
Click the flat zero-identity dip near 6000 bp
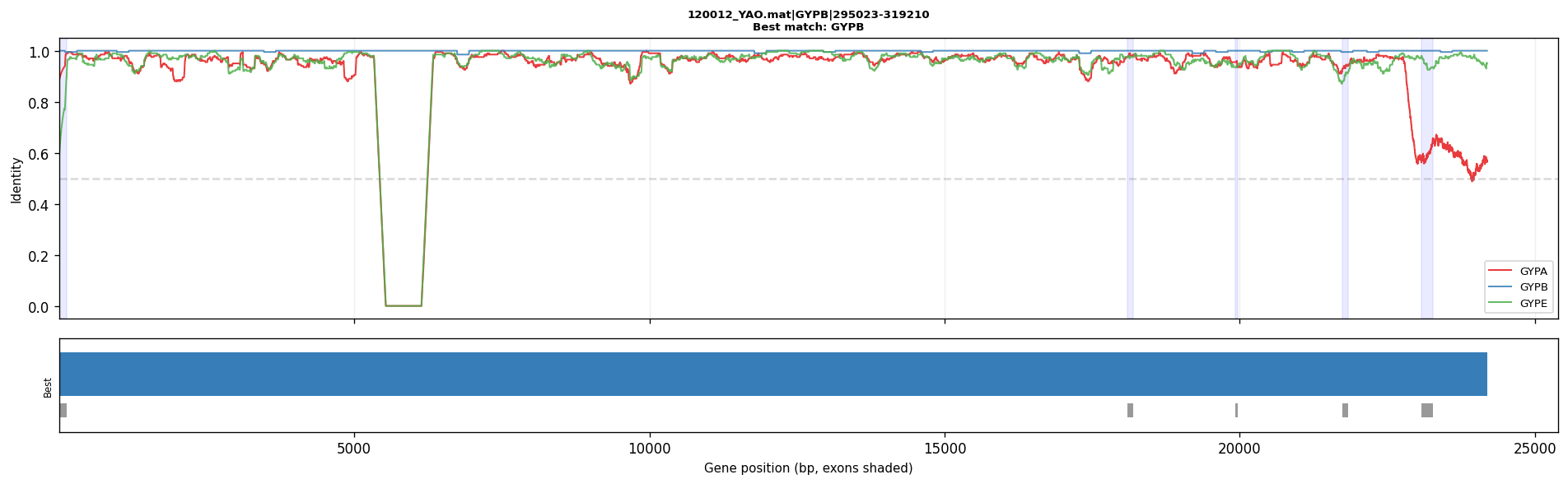tap(404, 305)
